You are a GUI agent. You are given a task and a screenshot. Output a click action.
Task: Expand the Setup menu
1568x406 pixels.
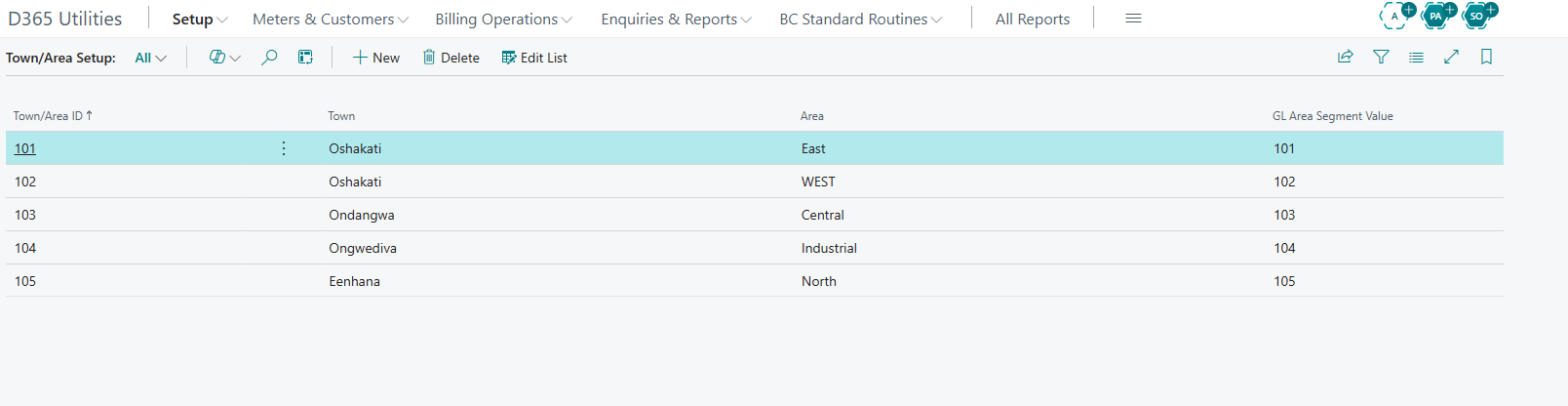[x=200, y=19]
